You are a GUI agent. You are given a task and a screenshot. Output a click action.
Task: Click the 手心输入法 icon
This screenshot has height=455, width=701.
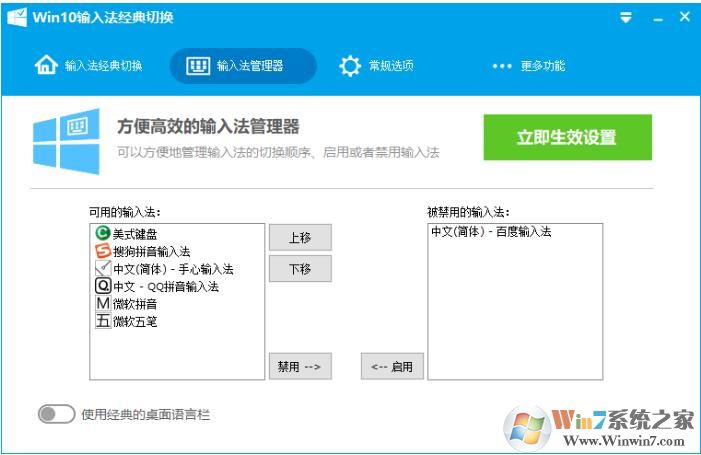pyautogui.click(x=103, y=268)
